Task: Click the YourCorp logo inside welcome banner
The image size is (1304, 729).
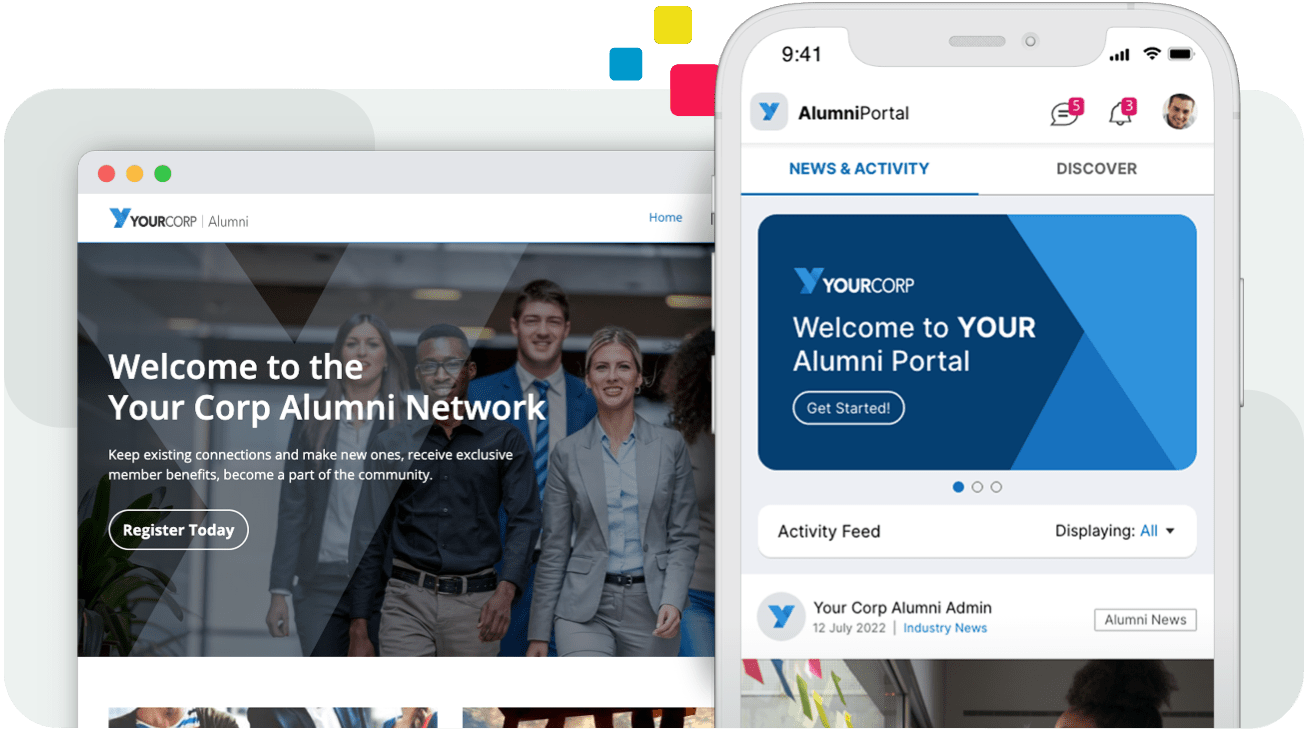Action: point(854,282)
